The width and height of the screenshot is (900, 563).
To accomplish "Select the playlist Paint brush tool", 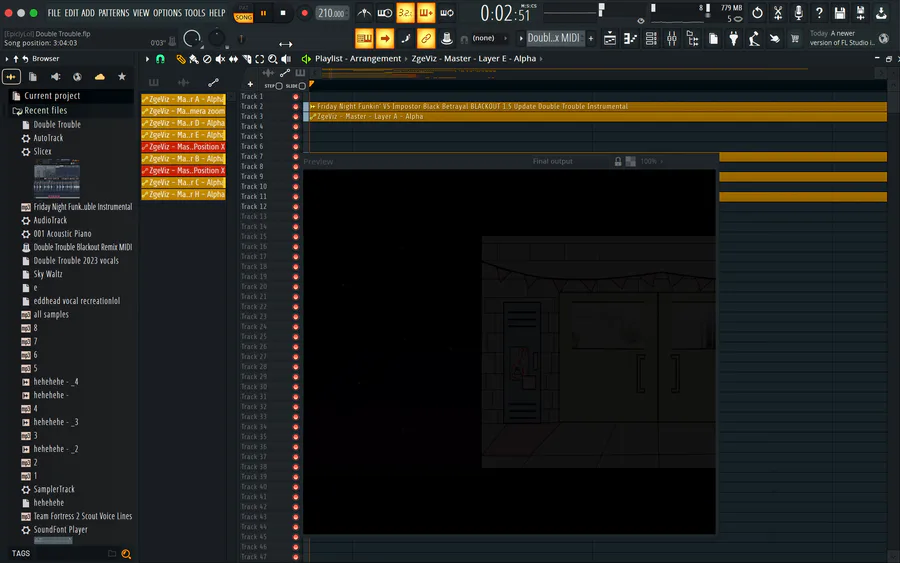I will [x=194, y=59].
